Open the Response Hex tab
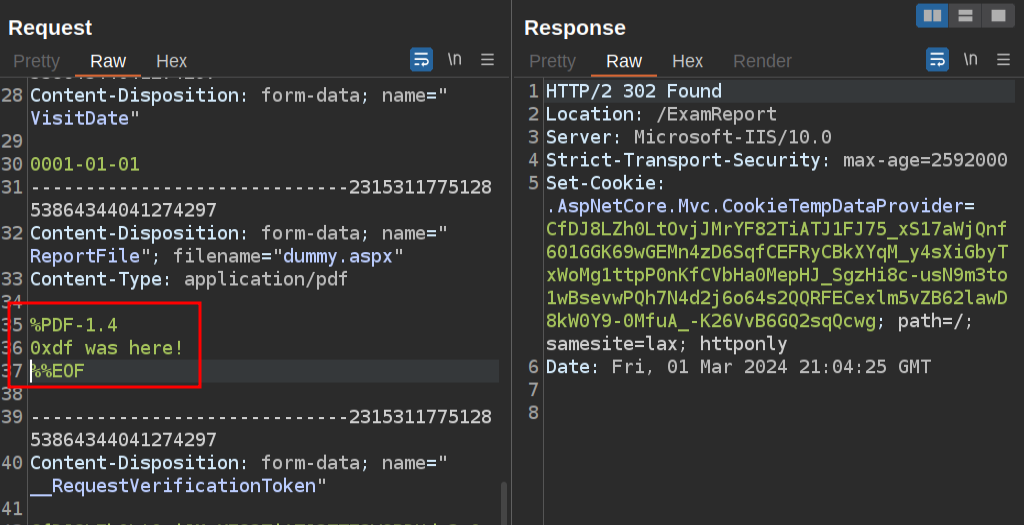 tap(687, 61)
